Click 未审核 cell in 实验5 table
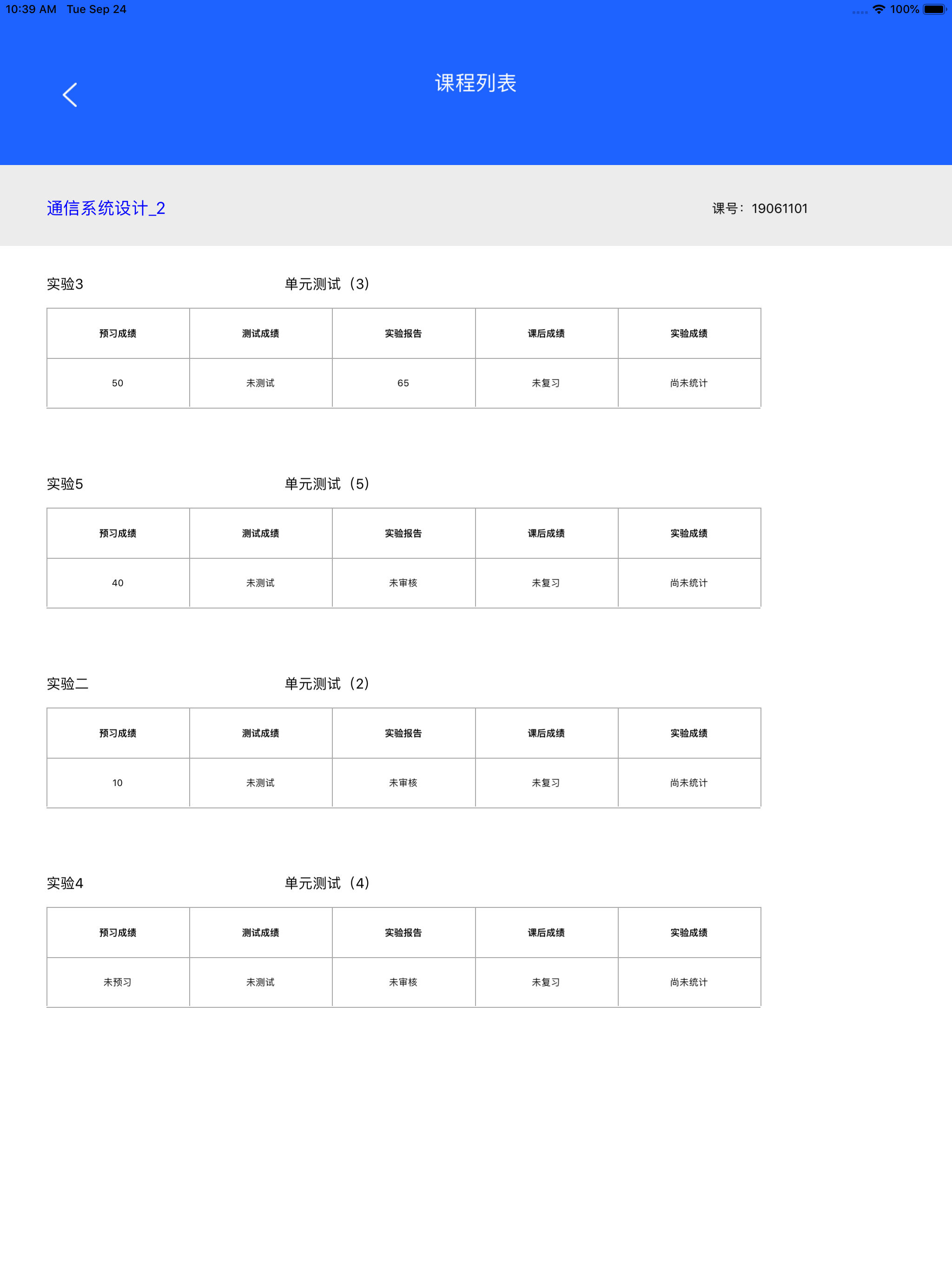Viewport: 952px width, 1270px height. 403,583
